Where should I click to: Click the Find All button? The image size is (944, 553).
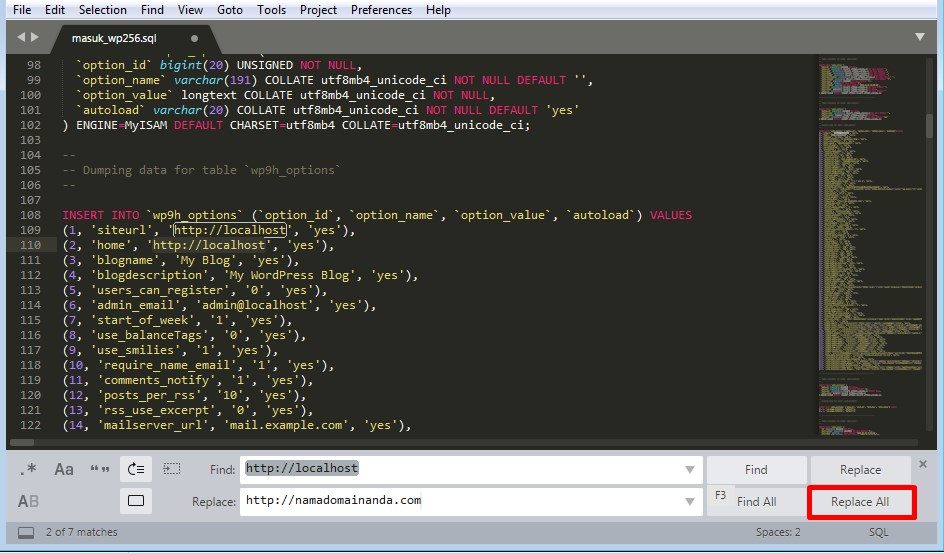[756, 502]
